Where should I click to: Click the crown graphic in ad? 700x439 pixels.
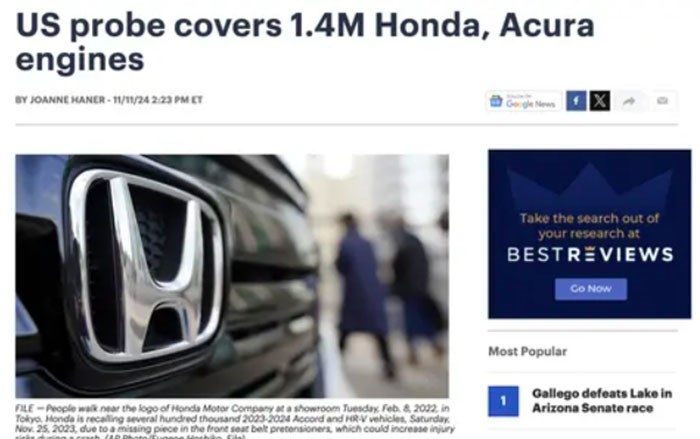coord(590,188)
